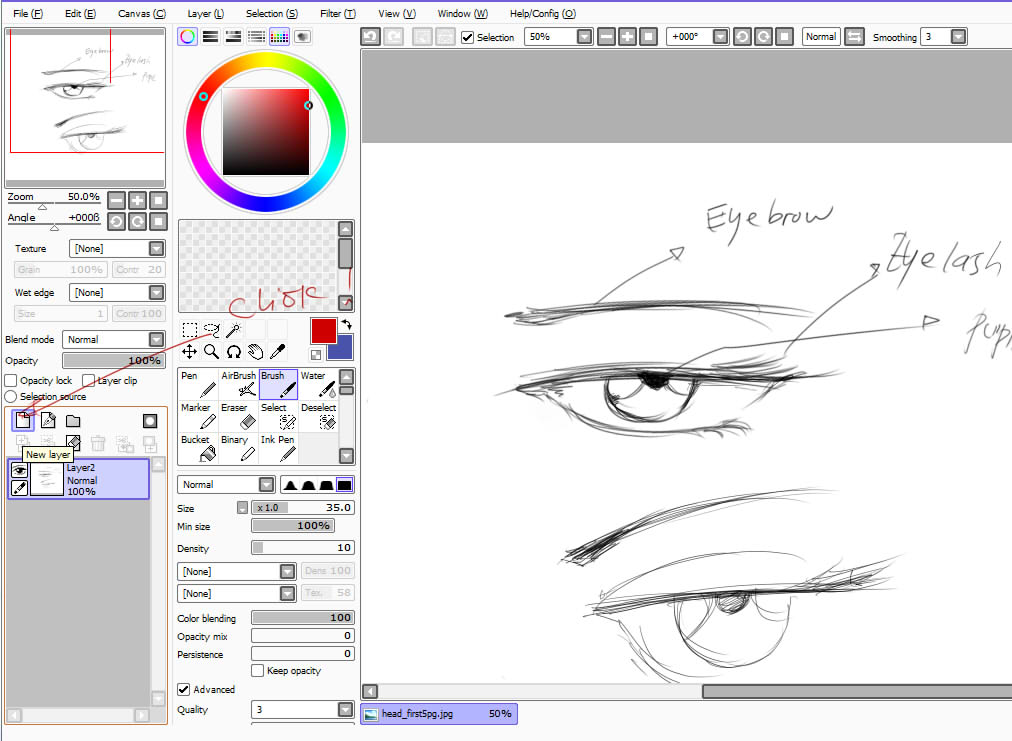Image resolution: width=1012 pixels, height=741 pixels.
Task: Activate the Eyedropper color picker tool
Action: pos(278,351)
